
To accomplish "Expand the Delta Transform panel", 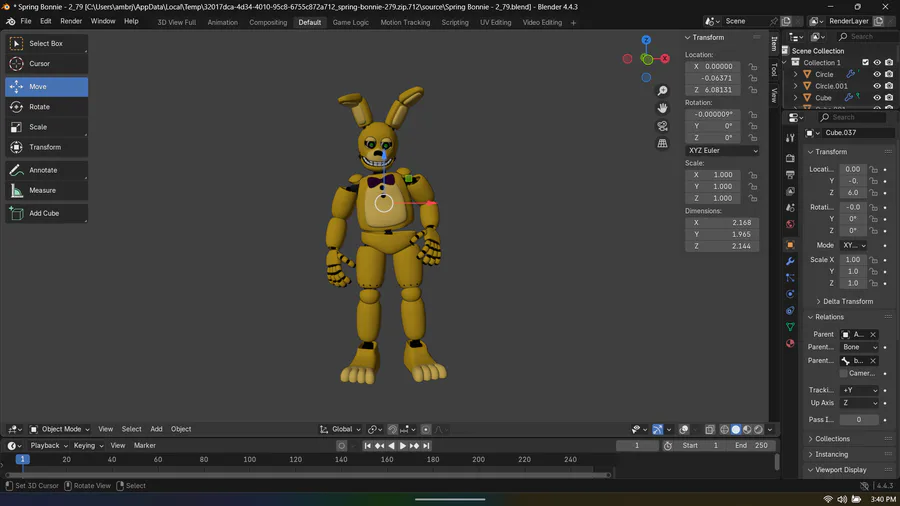I will point(847,301).
